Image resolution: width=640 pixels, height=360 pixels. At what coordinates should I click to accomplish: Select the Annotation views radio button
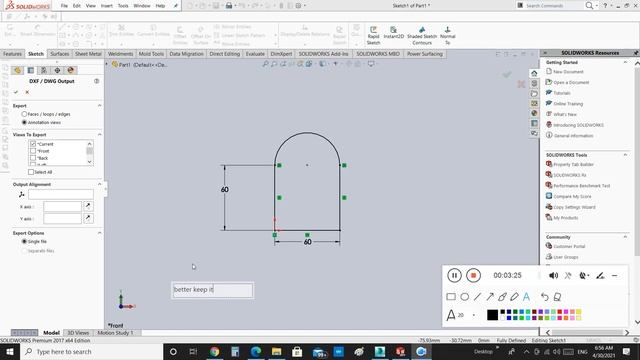pos(24,122)
